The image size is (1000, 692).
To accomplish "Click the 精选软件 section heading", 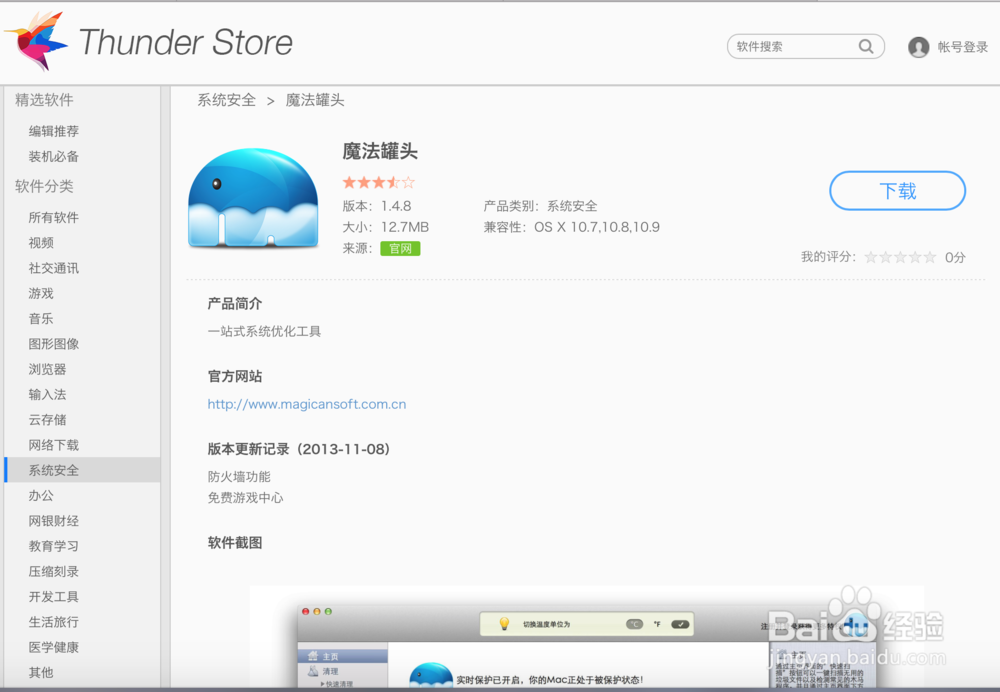I will coord(44,100).
